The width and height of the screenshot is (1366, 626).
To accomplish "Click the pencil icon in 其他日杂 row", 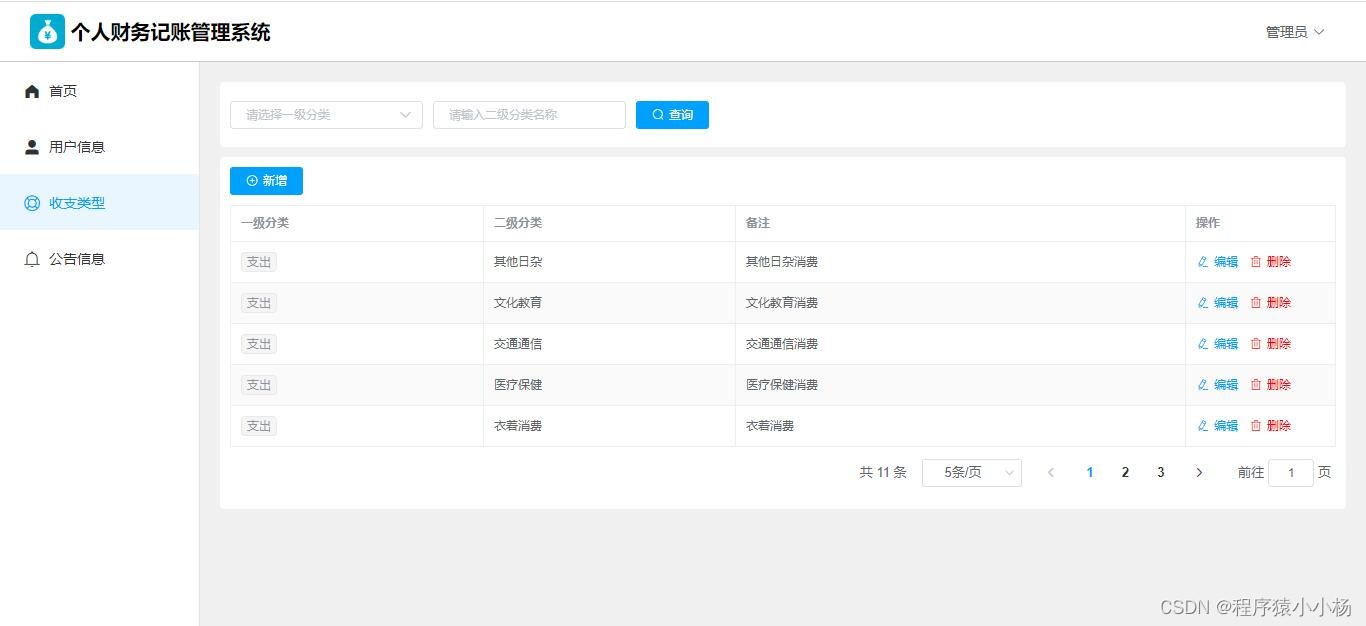I will 1203,262.
